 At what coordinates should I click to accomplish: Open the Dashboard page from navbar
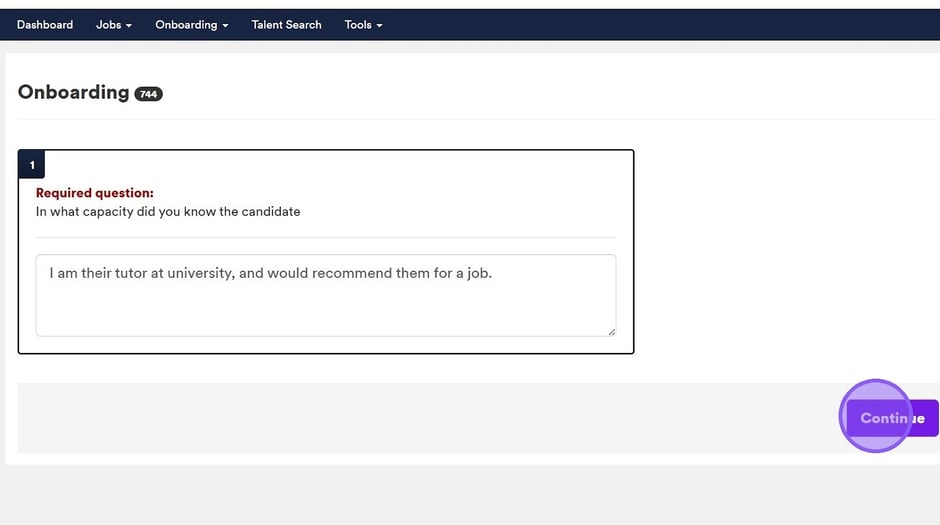(x=45, y=25)
